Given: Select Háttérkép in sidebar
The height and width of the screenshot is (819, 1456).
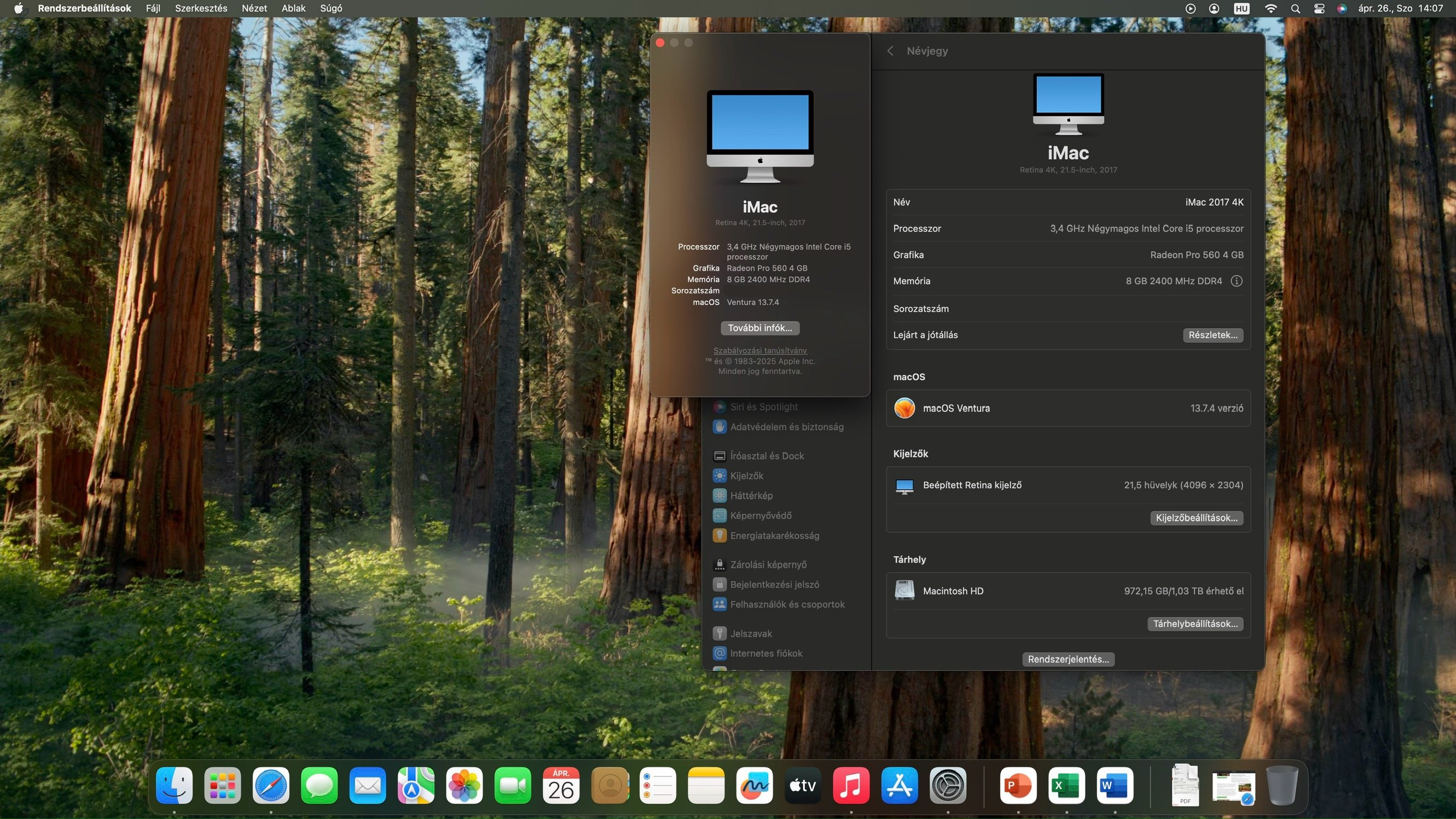Looking at the screenshot, I should 742,496.
